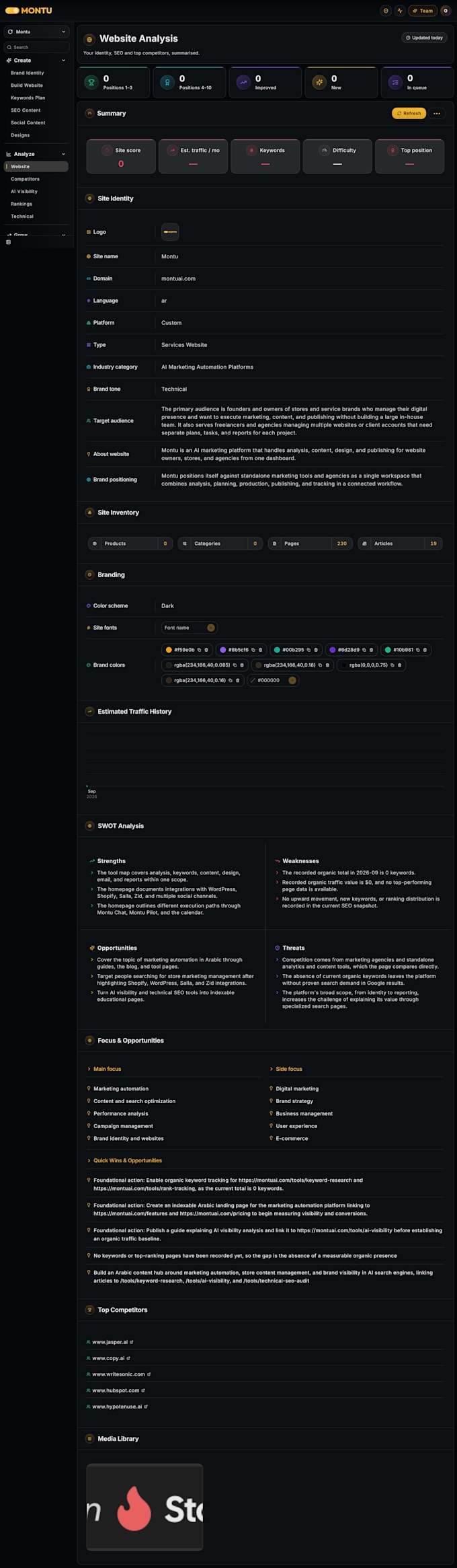The width and height of the screenshot is (457, 1568).
Task: Open the three-dots menu beside Refresh
Action: click(x=437, y=114)
